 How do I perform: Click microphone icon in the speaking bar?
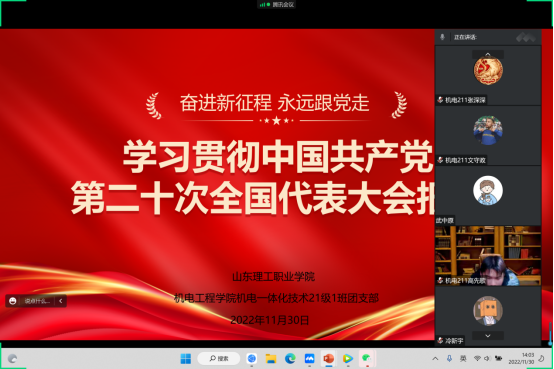click(x=442, y=37)
